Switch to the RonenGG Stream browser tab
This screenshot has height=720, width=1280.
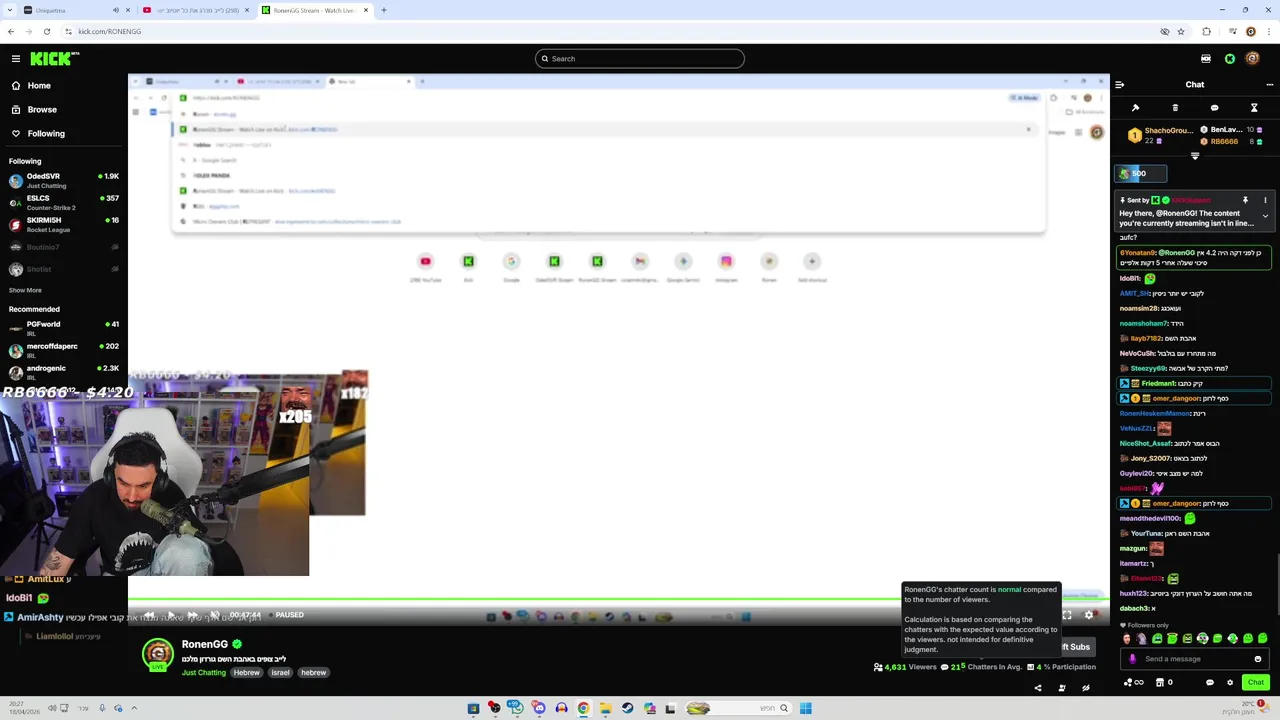(316, 10)
